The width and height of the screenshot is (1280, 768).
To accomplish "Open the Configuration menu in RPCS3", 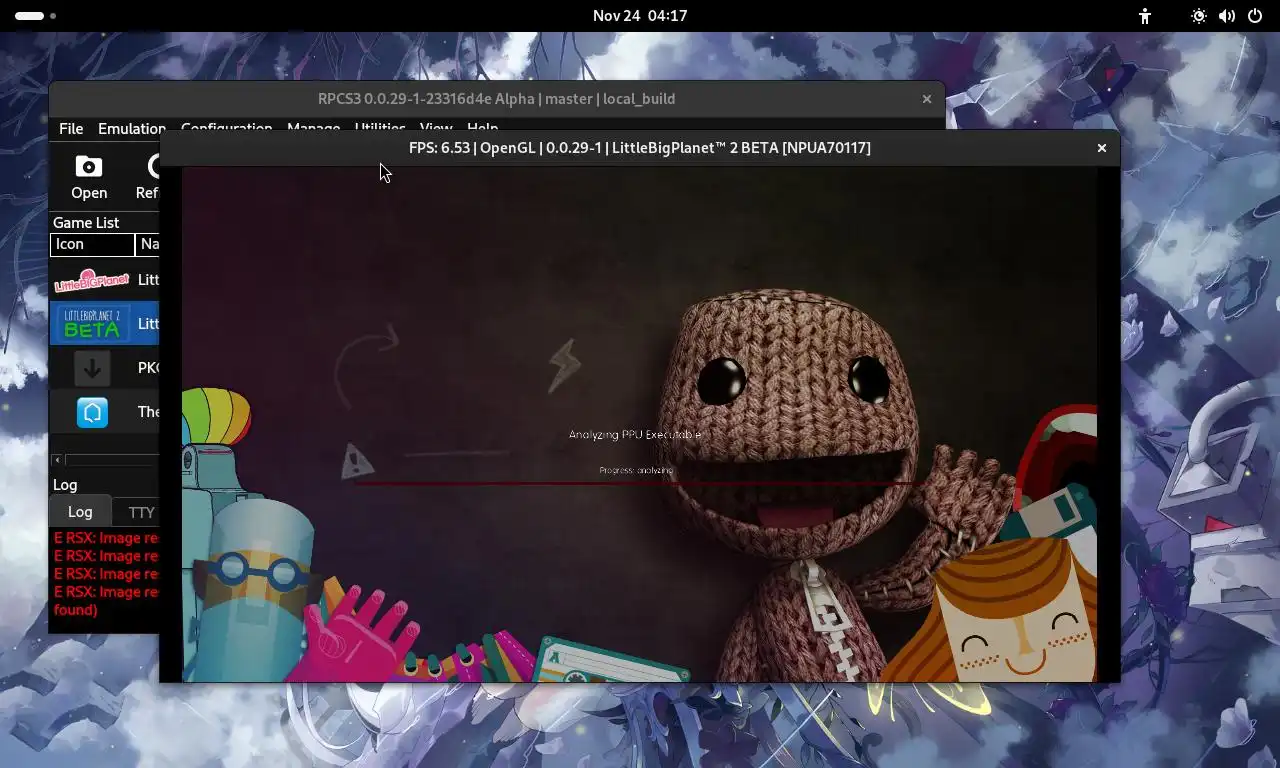I will [226, 126].
